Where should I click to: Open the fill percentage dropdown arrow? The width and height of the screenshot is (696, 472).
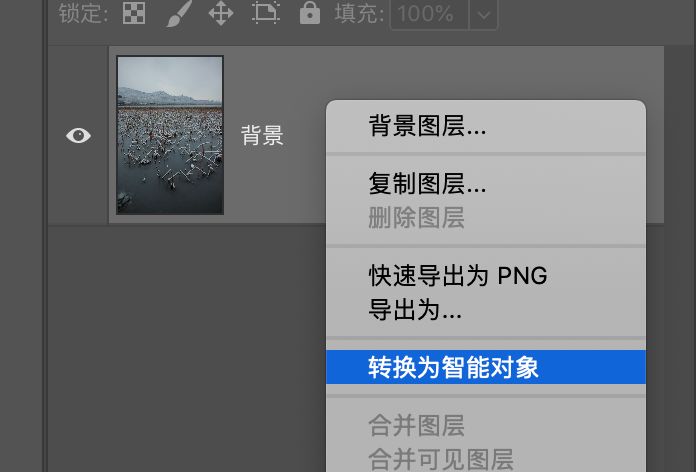click(483, 14)
